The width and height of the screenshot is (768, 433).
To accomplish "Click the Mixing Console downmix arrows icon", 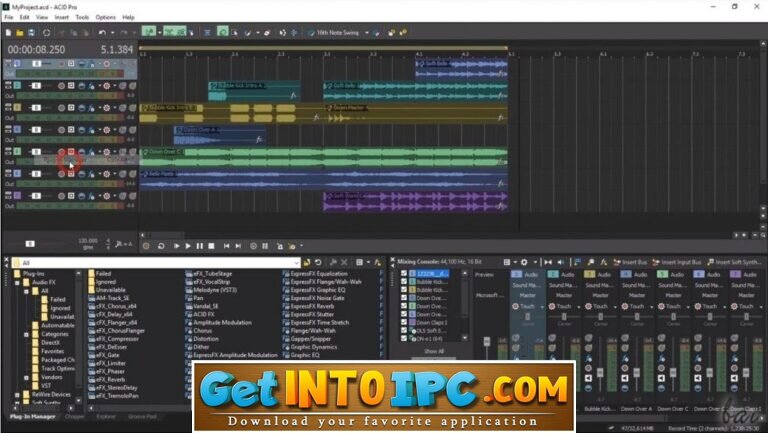I will [548, 263].
